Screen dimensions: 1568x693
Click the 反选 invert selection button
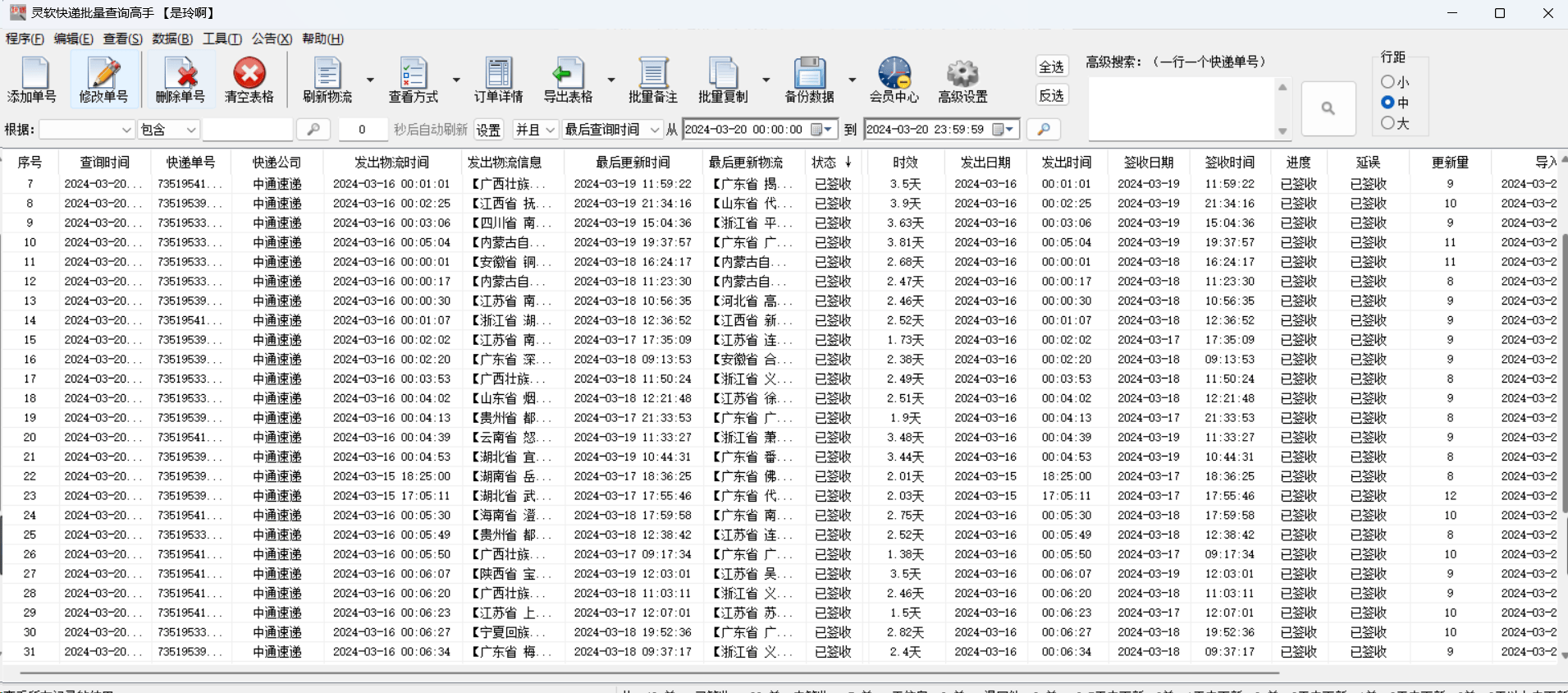(x=1051, y=95)
